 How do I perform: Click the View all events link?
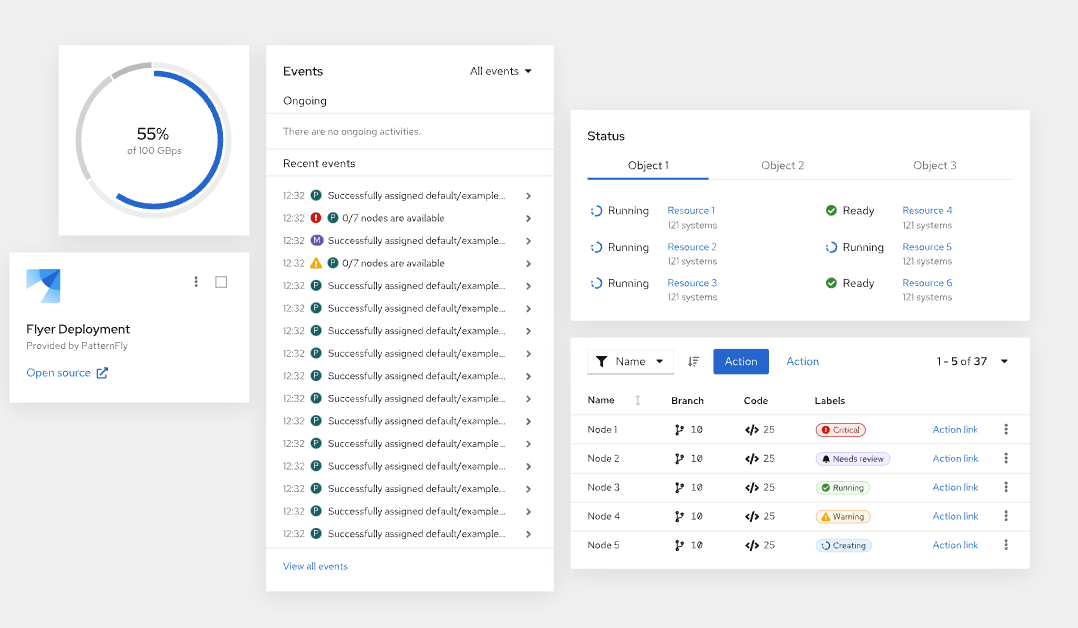coord(316,566)
